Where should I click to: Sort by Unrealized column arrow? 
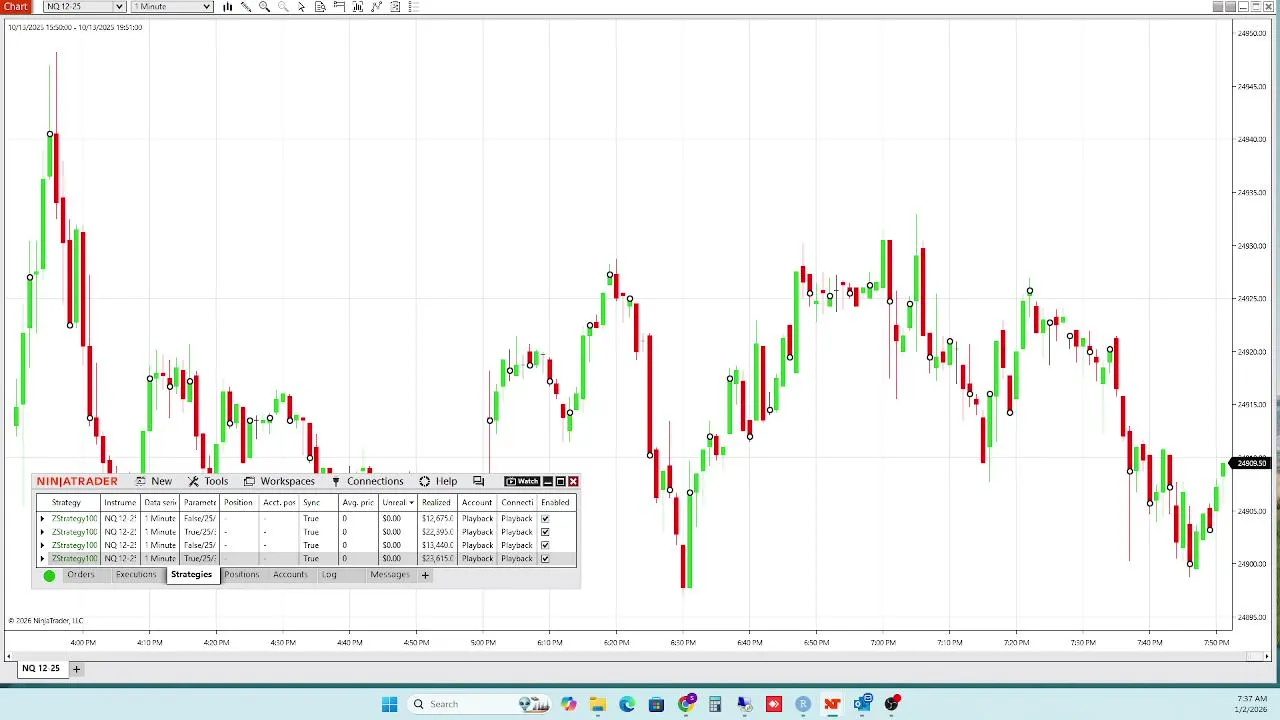(x=411, y=503)
